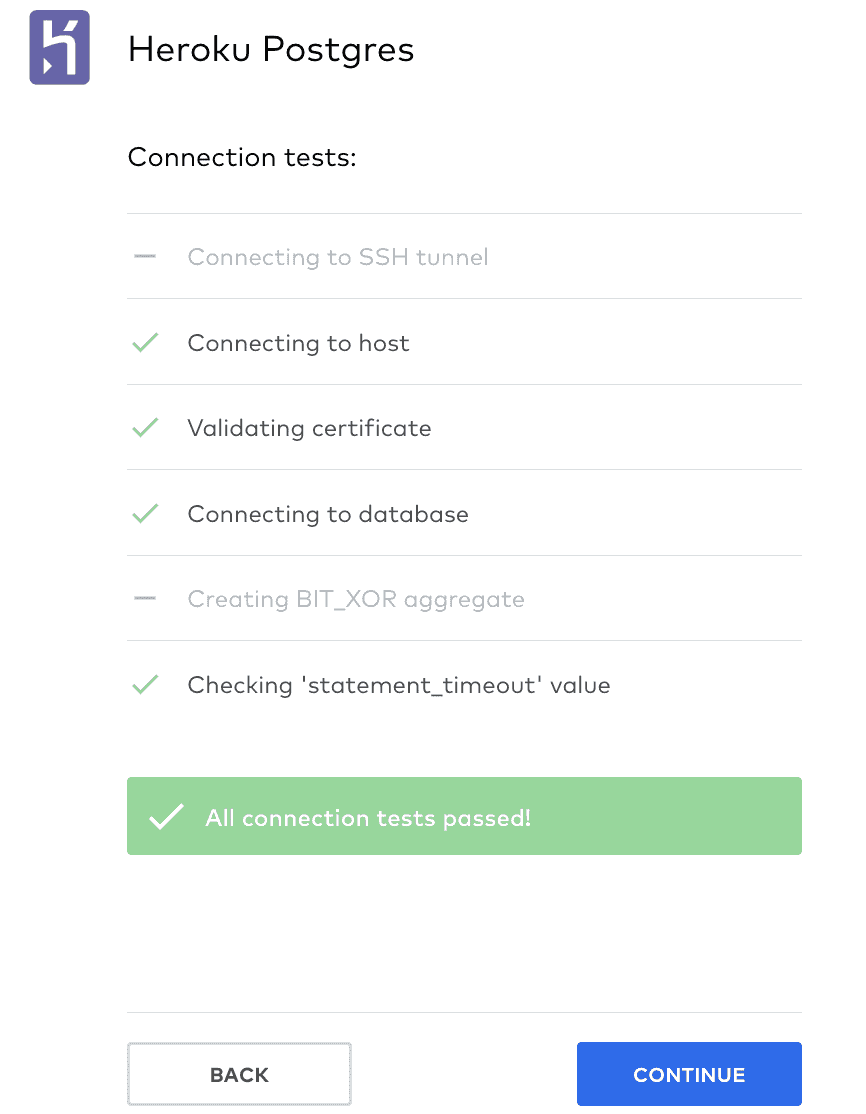Click the checkmark beside 'Connecting to database'
This screenshot has width=866, height=1114.
click(x=144, y=513)
